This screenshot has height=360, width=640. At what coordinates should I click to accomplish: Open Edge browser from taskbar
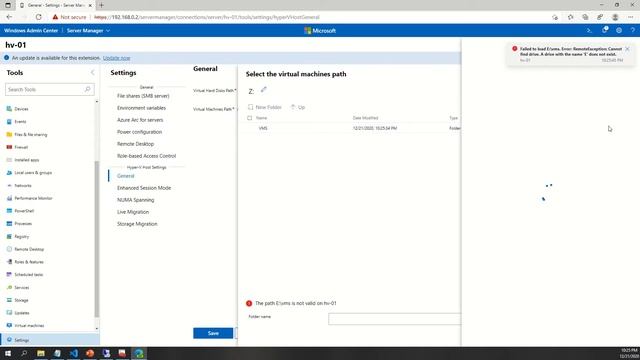(x=139, y=353)
